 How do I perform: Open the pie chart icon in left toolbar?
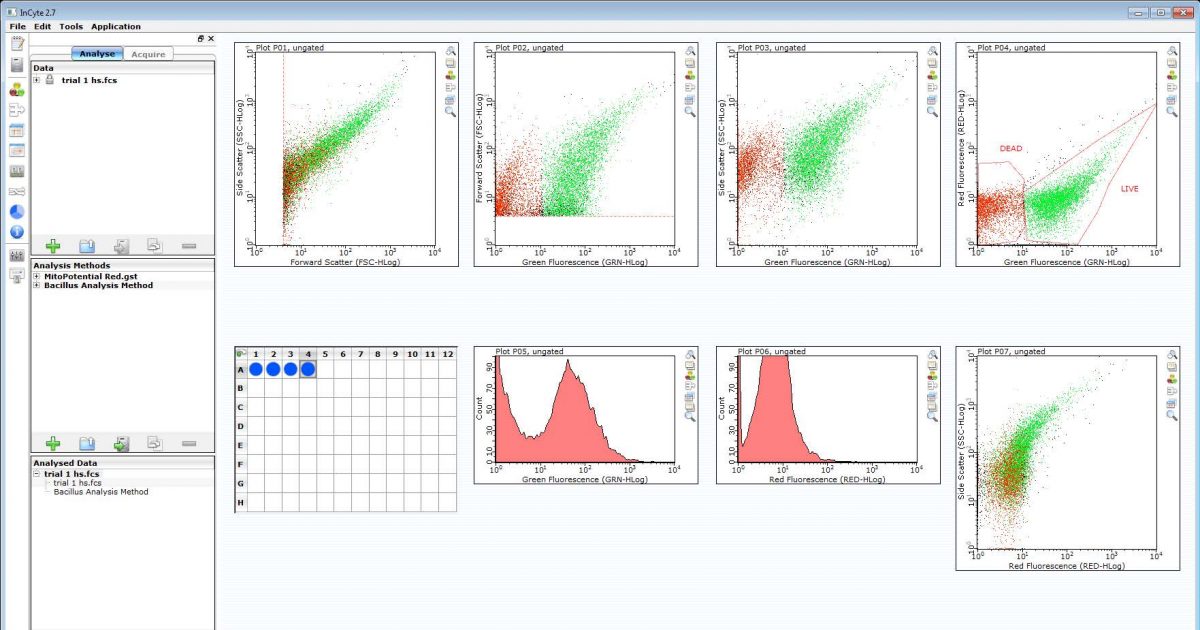15,212
